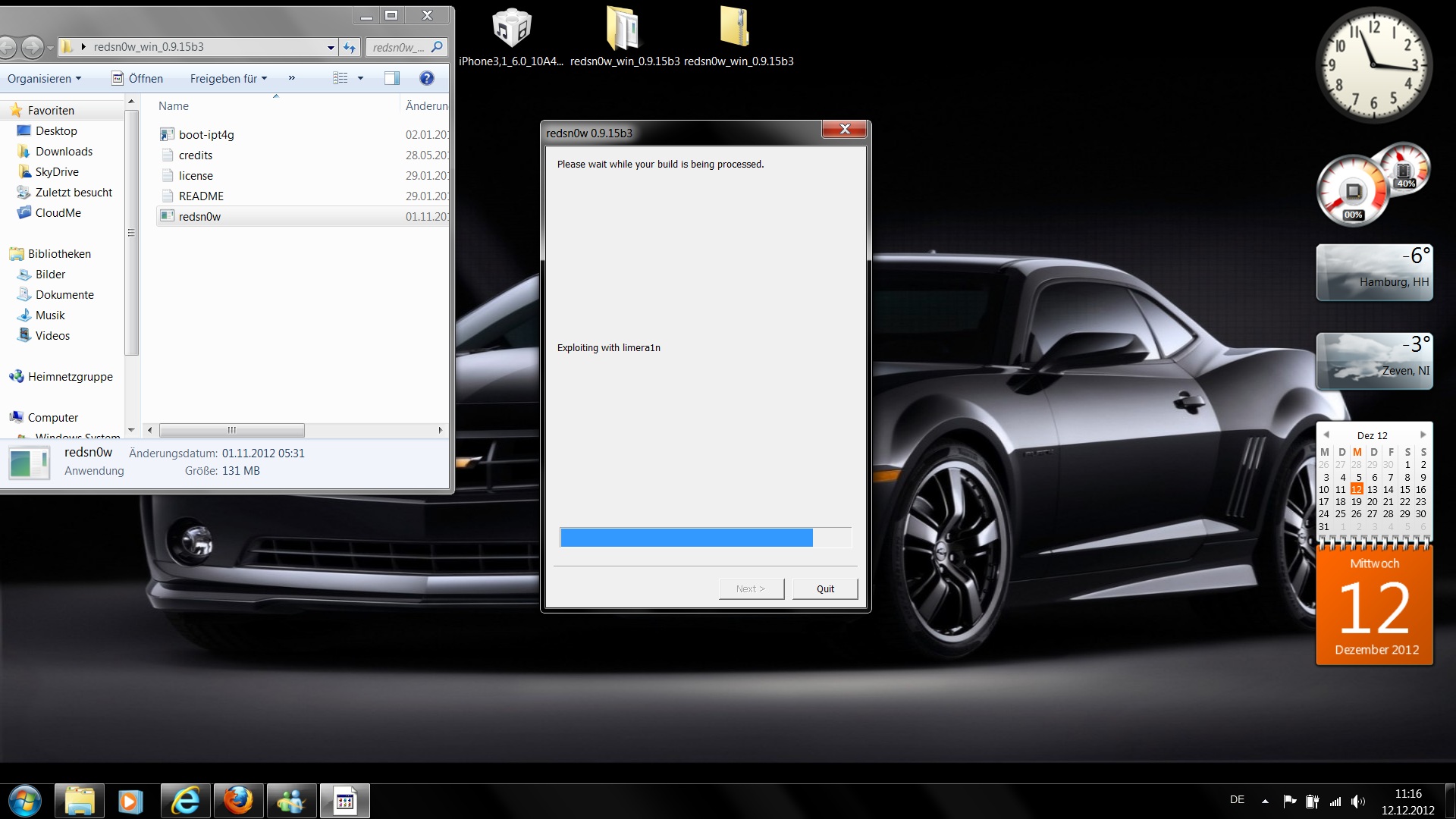The height and width of the screenshot is (819, 1456).
Task: Open Internet Explorer from the taskbar
Action: (x=185, y=801)
